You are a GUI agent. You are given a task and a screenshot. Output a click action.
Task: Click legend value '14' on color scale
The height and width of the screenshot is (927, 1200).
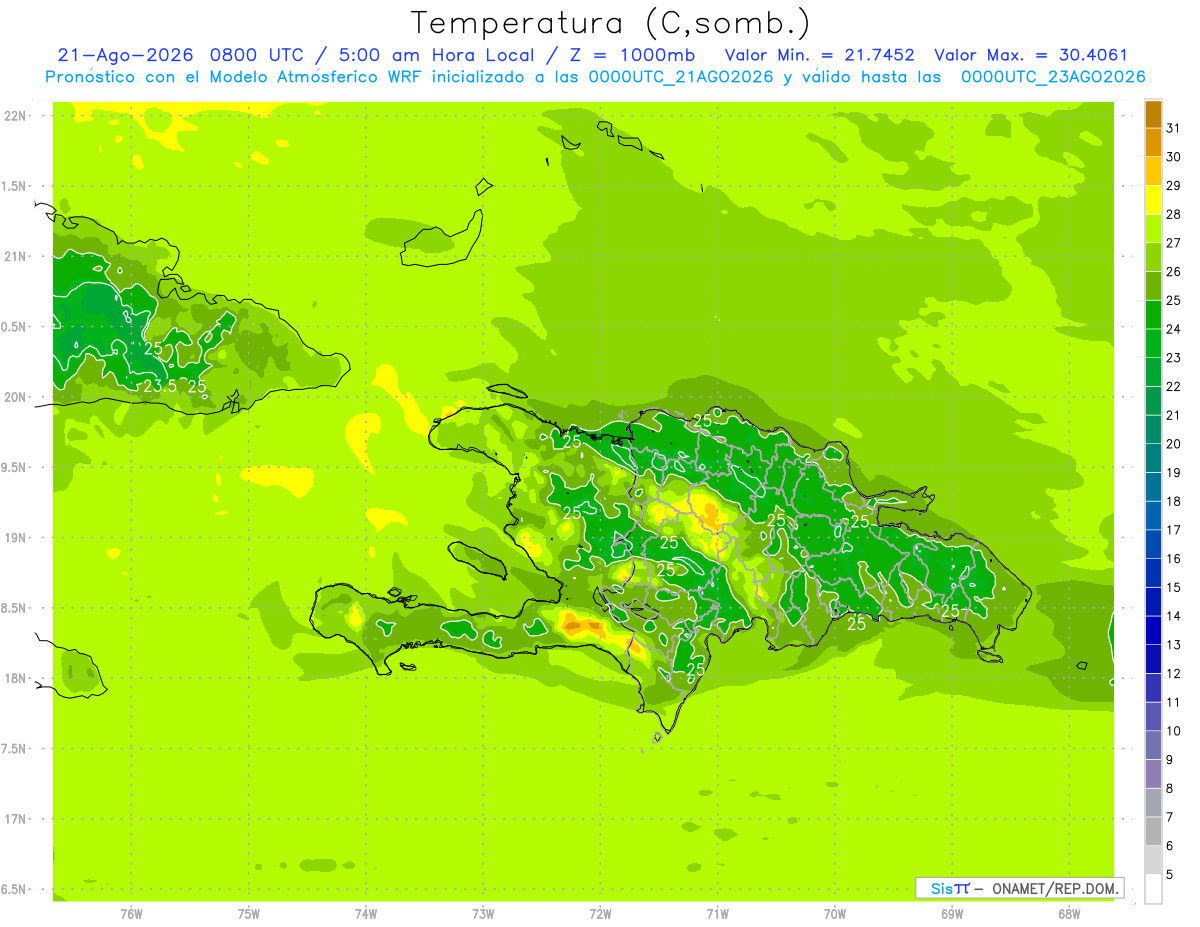(x=1173, y=616)
